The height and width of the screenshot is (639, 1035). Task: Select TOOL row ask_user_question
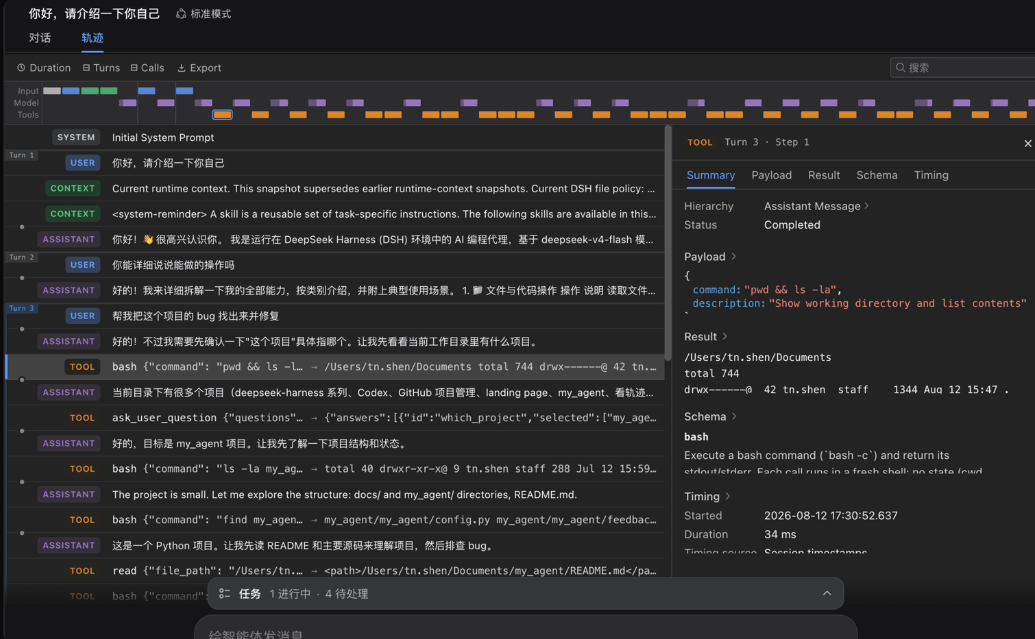[x=335, y=418]
